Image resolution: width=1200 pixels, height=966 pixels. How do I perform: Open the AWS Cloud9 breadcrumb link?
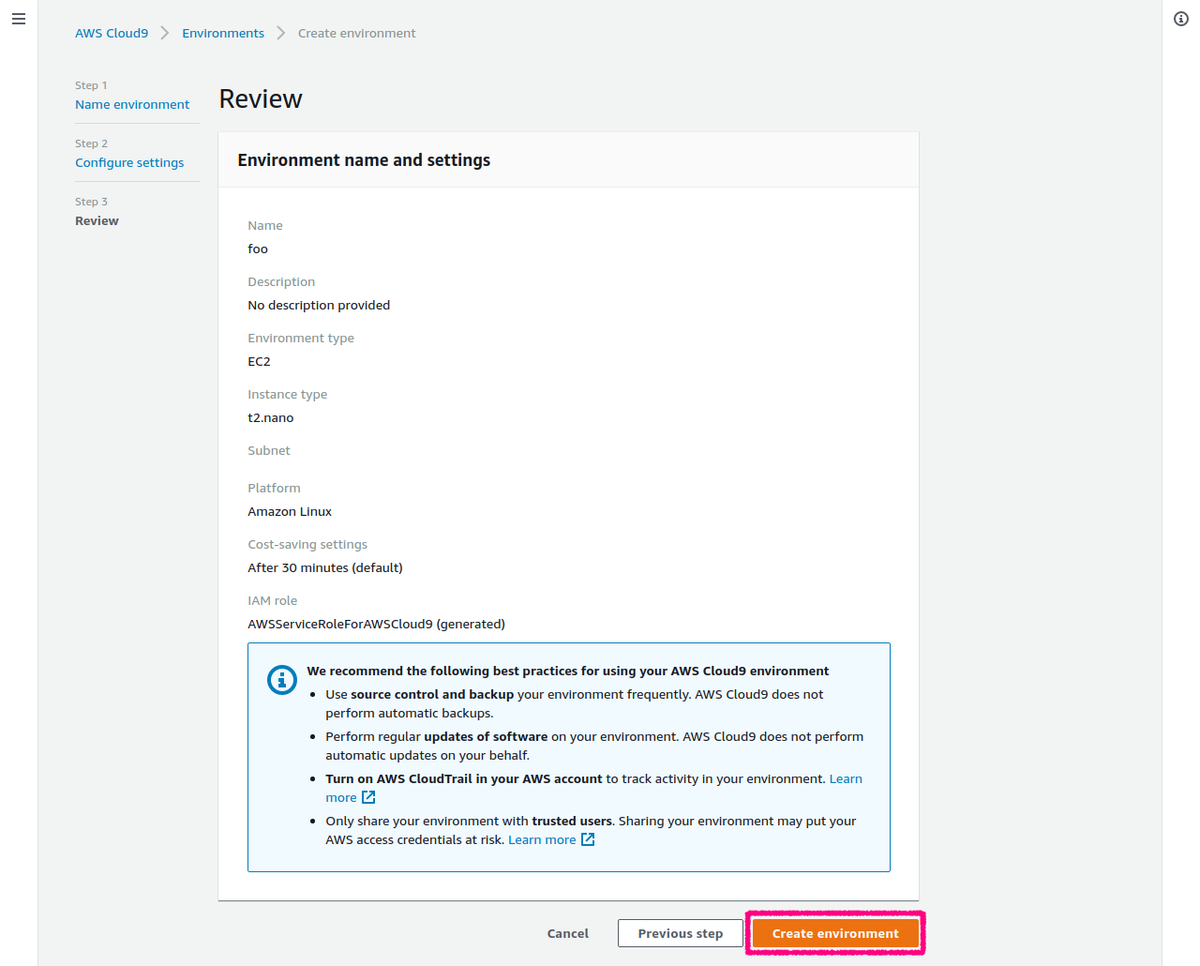tap(111, 32)
